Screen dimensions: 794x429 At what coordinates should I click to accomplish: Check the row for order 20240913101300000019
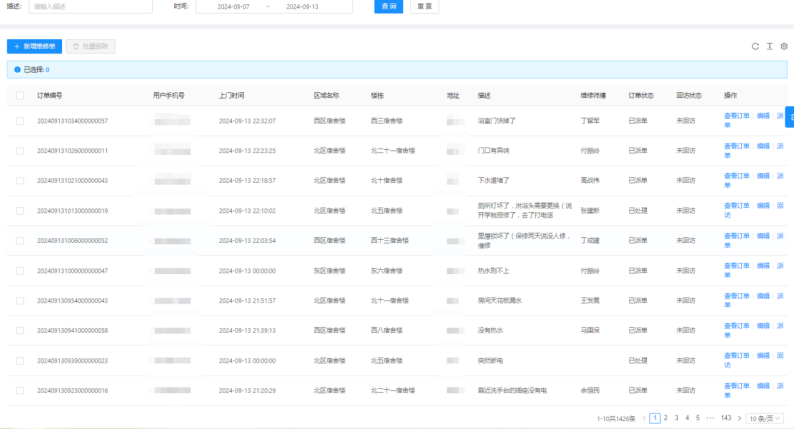(x=20, y=211)
